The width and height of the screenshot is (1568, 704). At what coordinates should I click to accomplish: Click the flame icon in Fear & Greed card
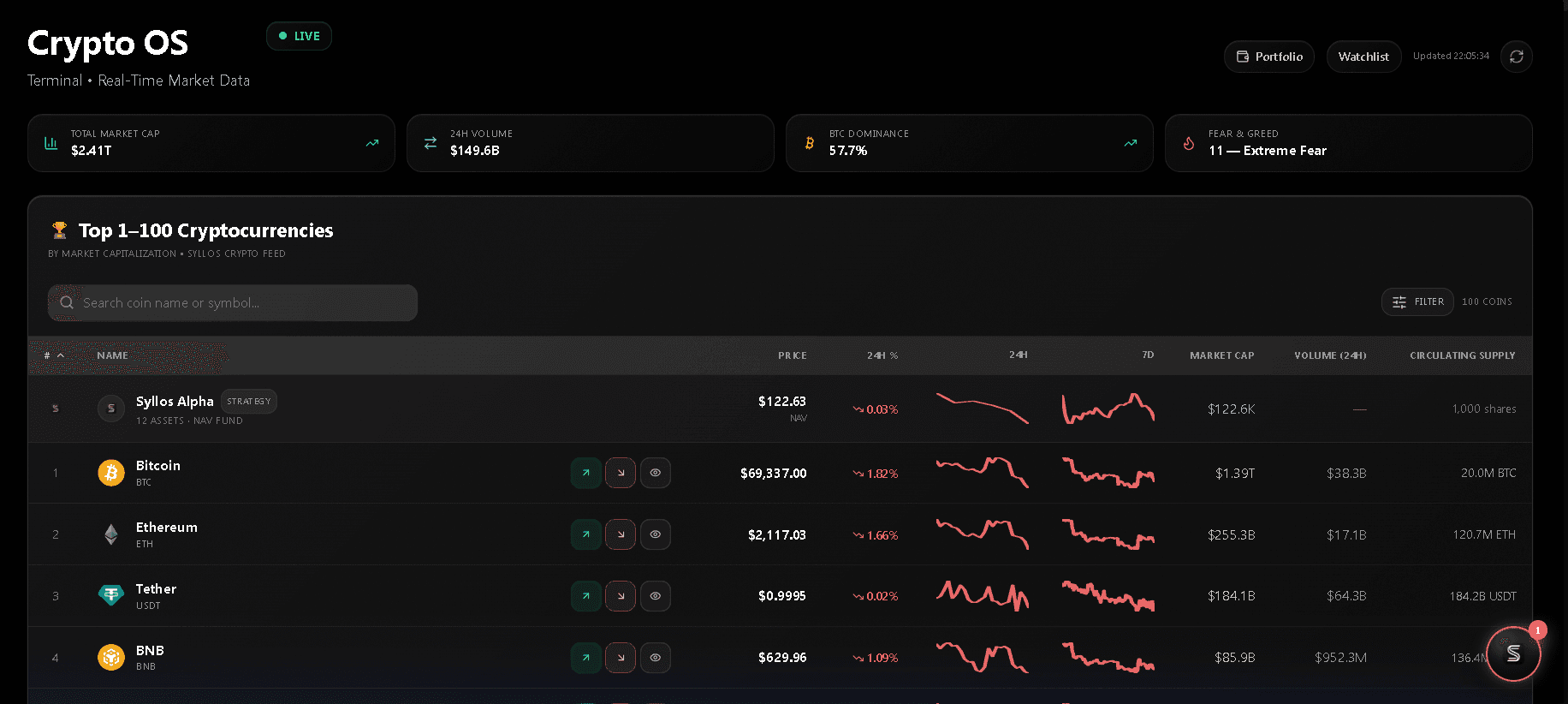1189,143
